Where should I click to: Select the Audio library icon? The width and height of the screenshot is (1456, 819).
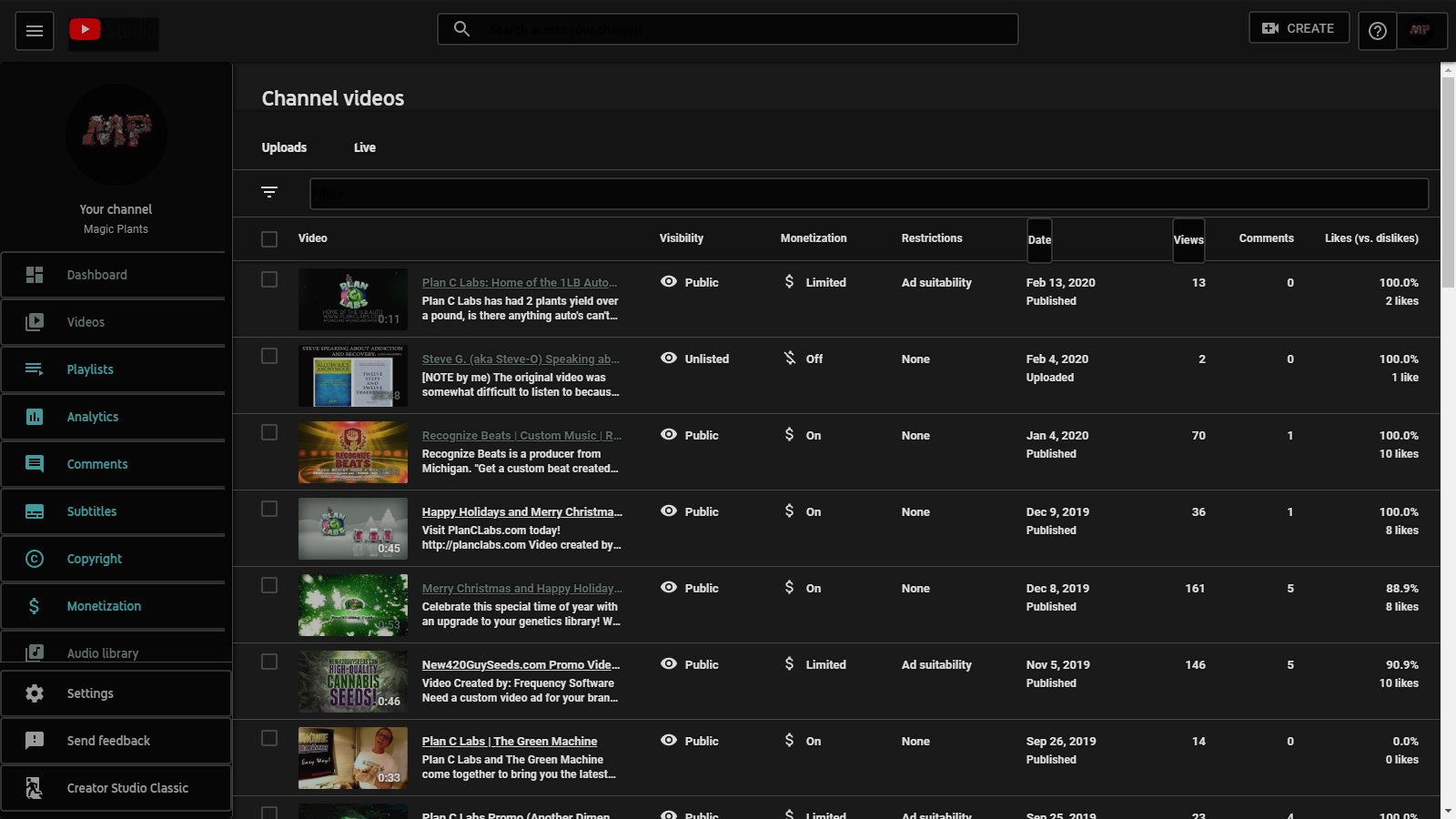tap(35, 652)
